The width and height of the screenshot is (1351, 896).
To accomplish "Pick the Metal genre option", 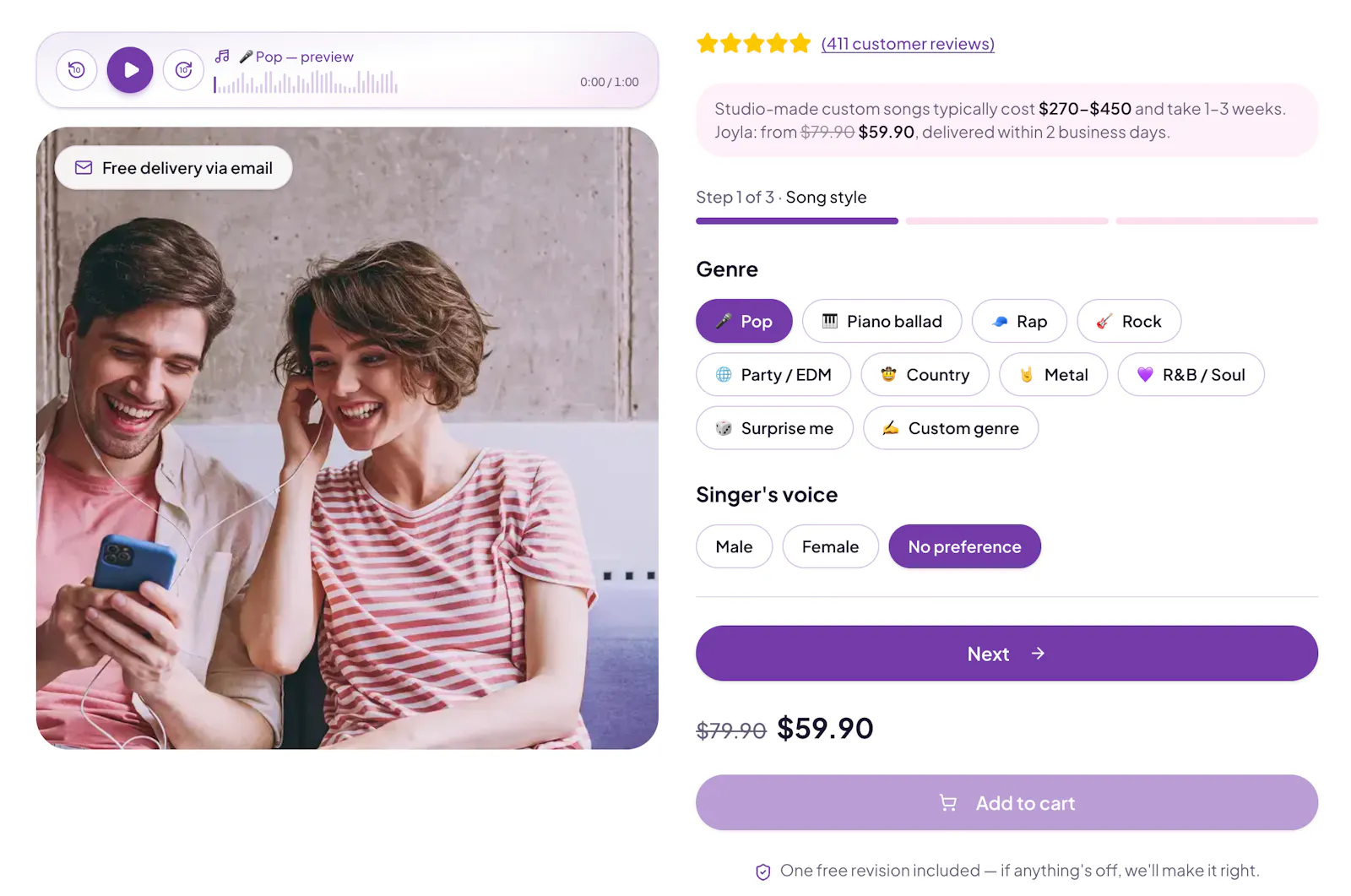I will click(1053, 374).
